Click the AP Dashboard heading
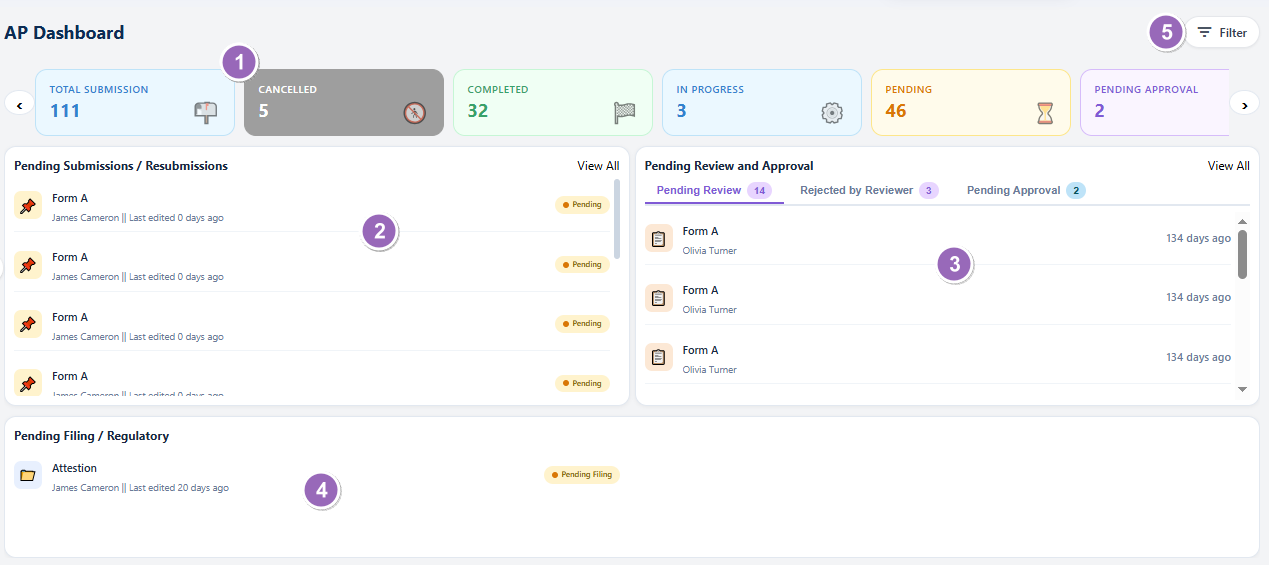 (64, 33)
